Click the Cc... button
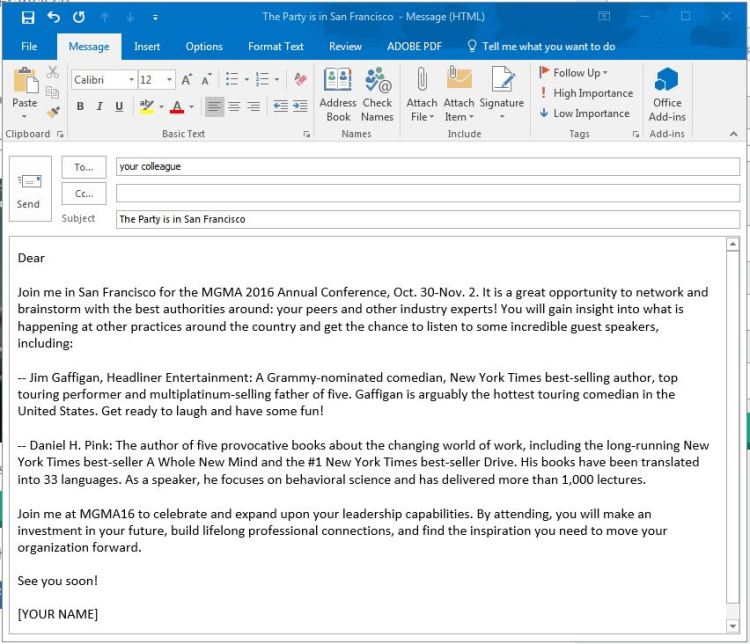The image size is (750, 644). 84,193
